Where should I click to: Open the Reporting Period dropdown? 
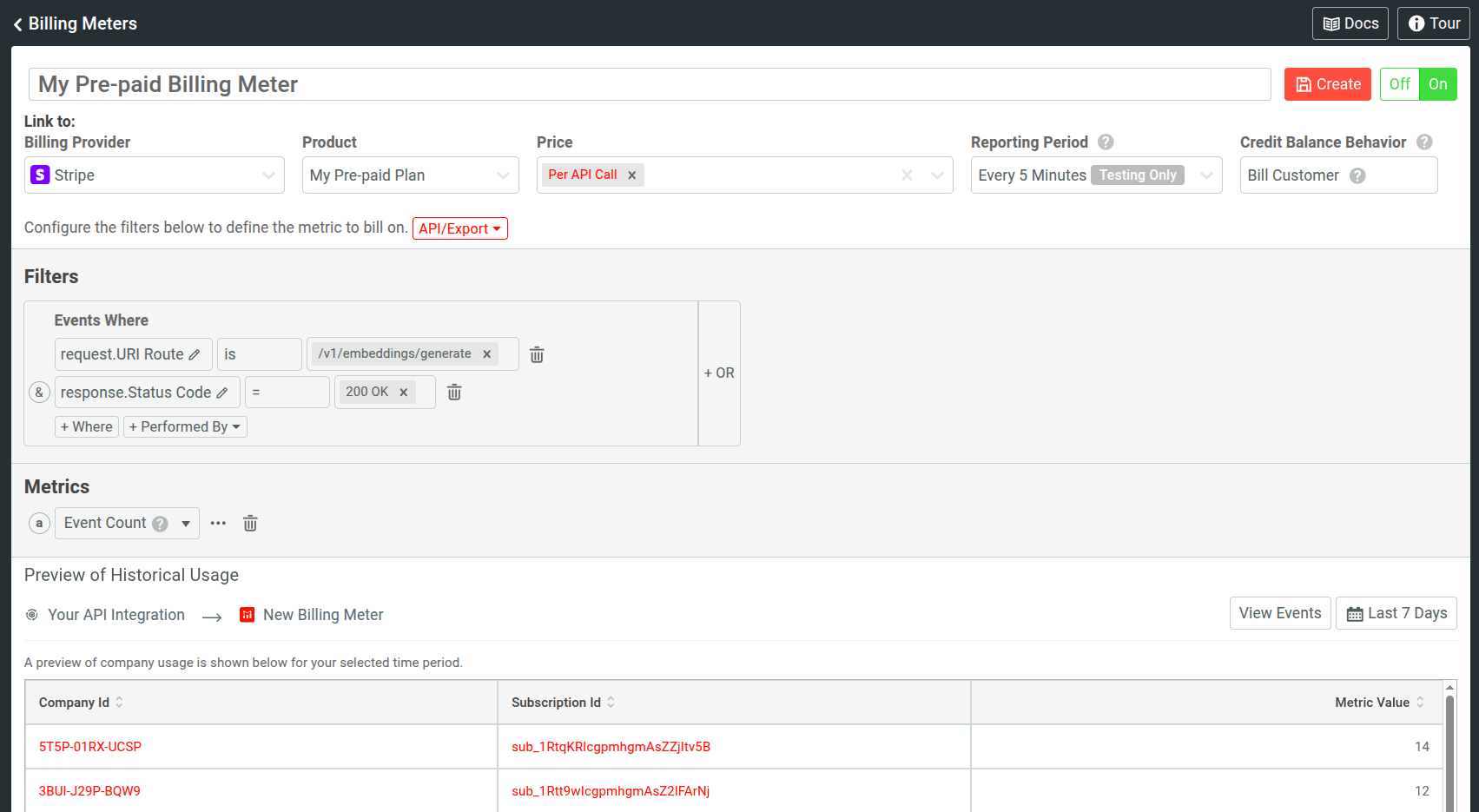coord(1206,175)
